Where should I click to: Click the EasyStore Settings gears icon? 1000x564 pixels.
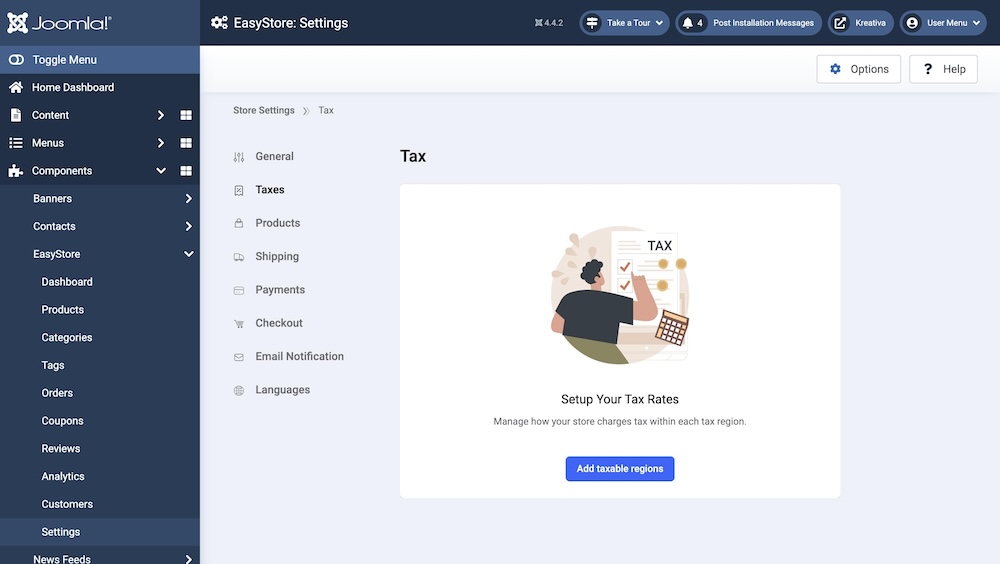pos(219,23)
